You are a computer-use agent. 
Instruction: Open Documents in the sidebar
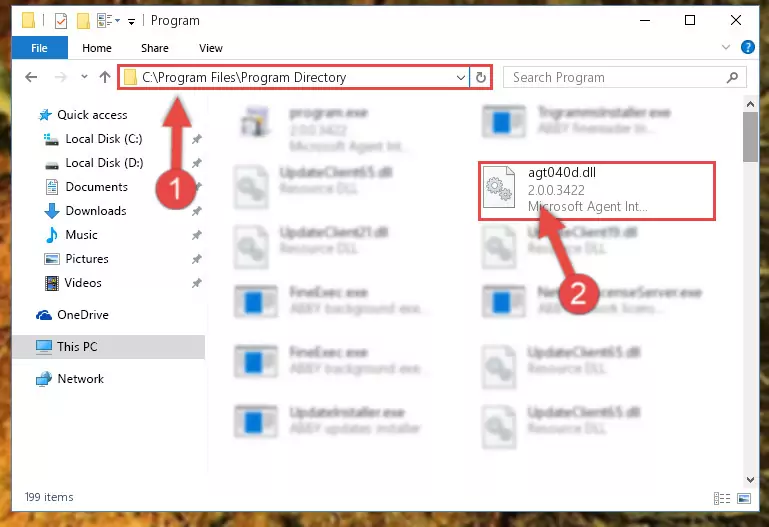click(97, 187)
